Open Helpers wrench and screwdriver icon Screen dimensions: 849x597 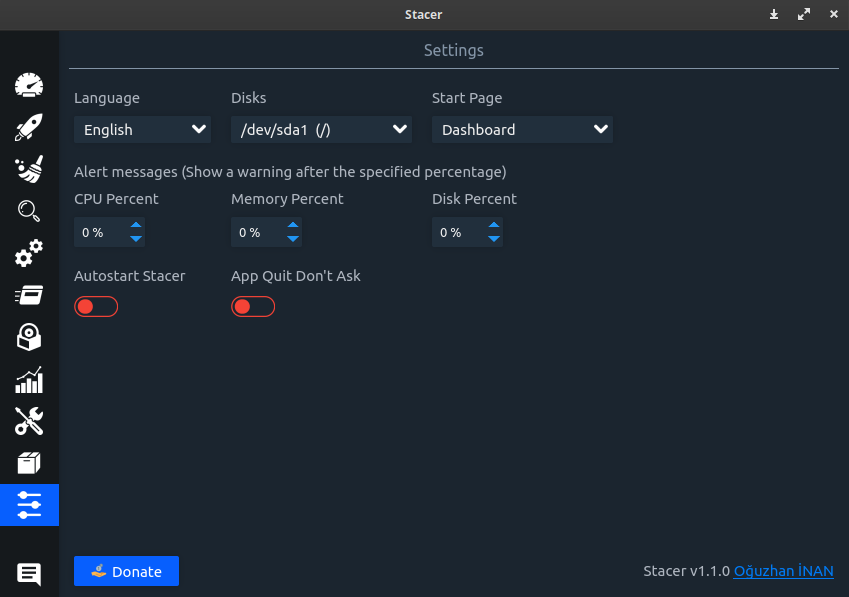point(29,421)
